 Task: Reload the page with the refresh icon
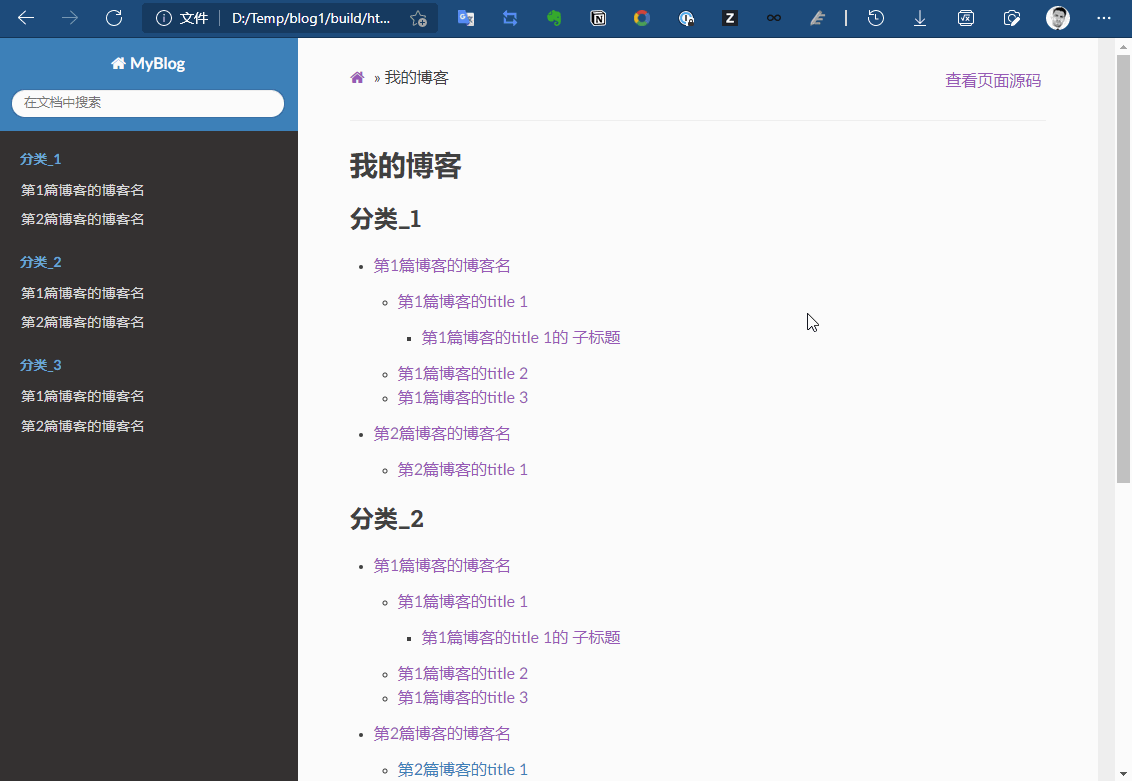tap(114, 18)
